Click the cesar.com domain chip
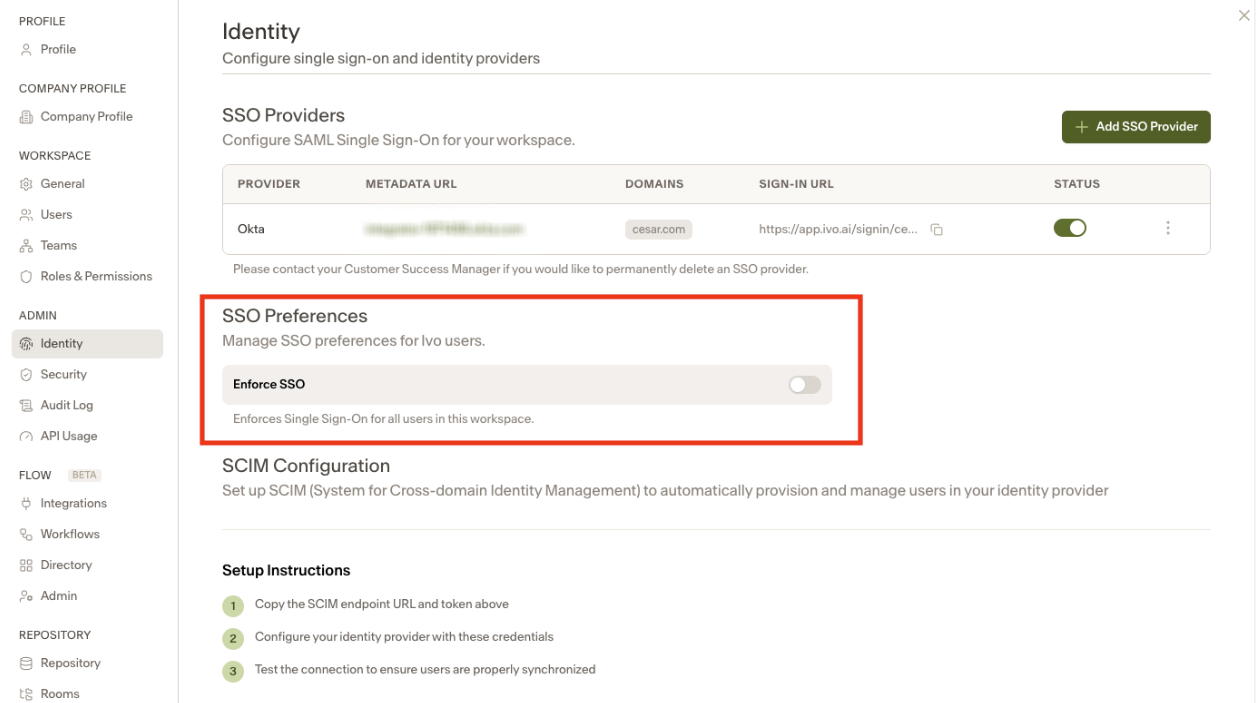The image size is (1256, 703). coord(659,229)
